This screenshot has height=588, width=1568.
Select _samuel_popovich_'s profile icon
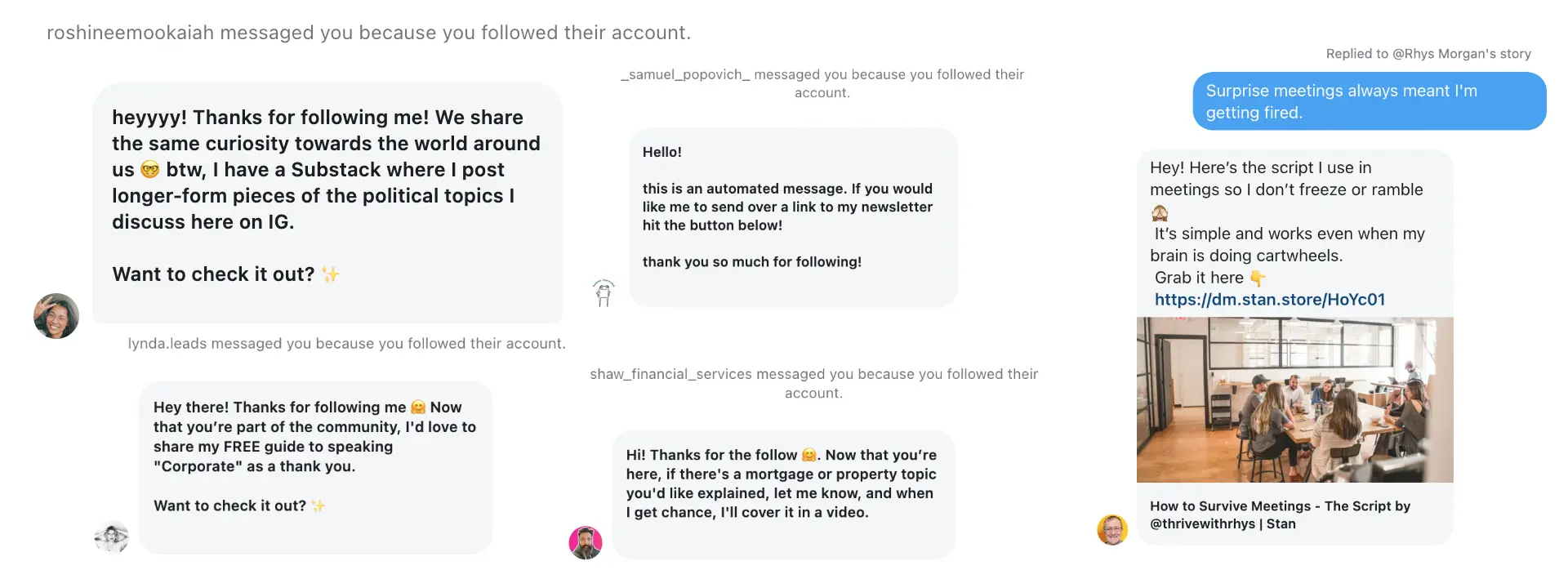(603, 292)
